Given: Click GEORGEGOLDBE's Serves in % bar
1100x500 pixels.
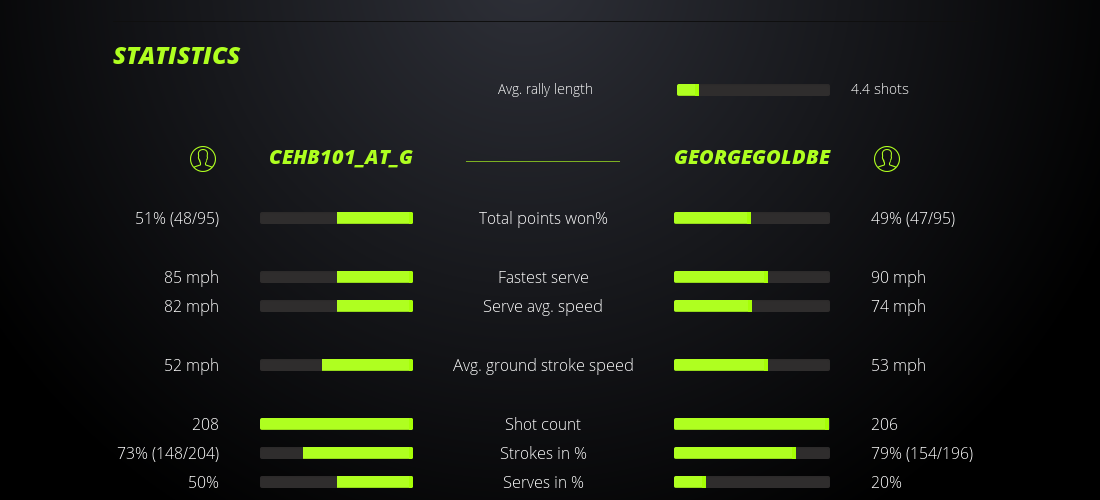Looking at the screenshot, I should (x=752, y=482).
